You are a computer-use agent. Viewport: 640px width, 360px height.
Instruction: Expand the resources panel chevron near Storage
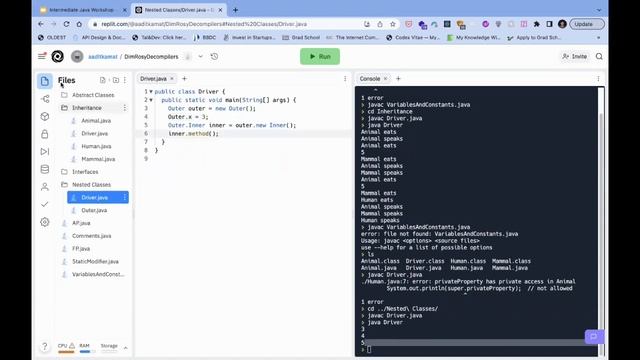pyautogui.click(x=126, y=348)
